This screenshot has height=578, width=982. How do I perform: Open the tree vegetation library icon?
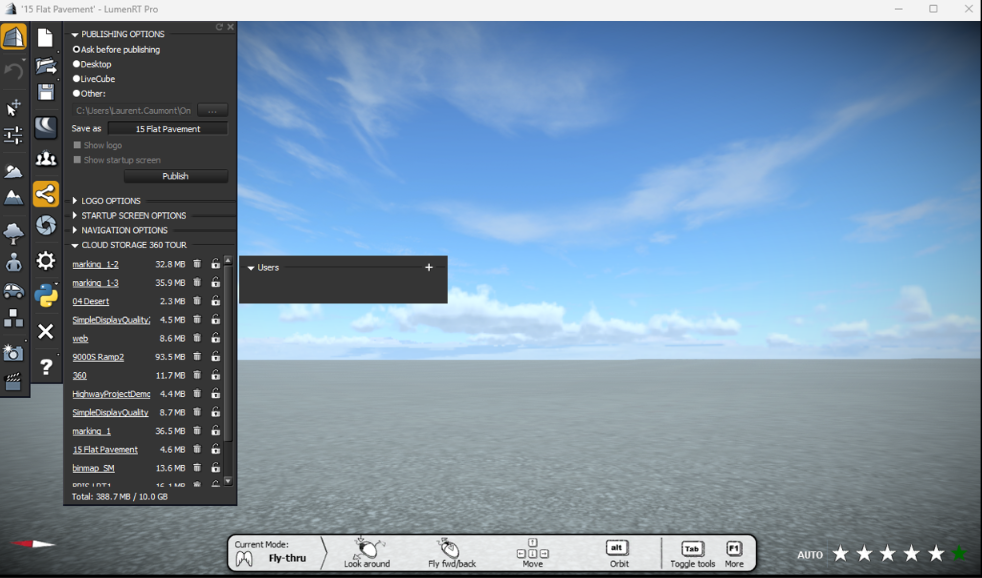(x=13, y=233)
